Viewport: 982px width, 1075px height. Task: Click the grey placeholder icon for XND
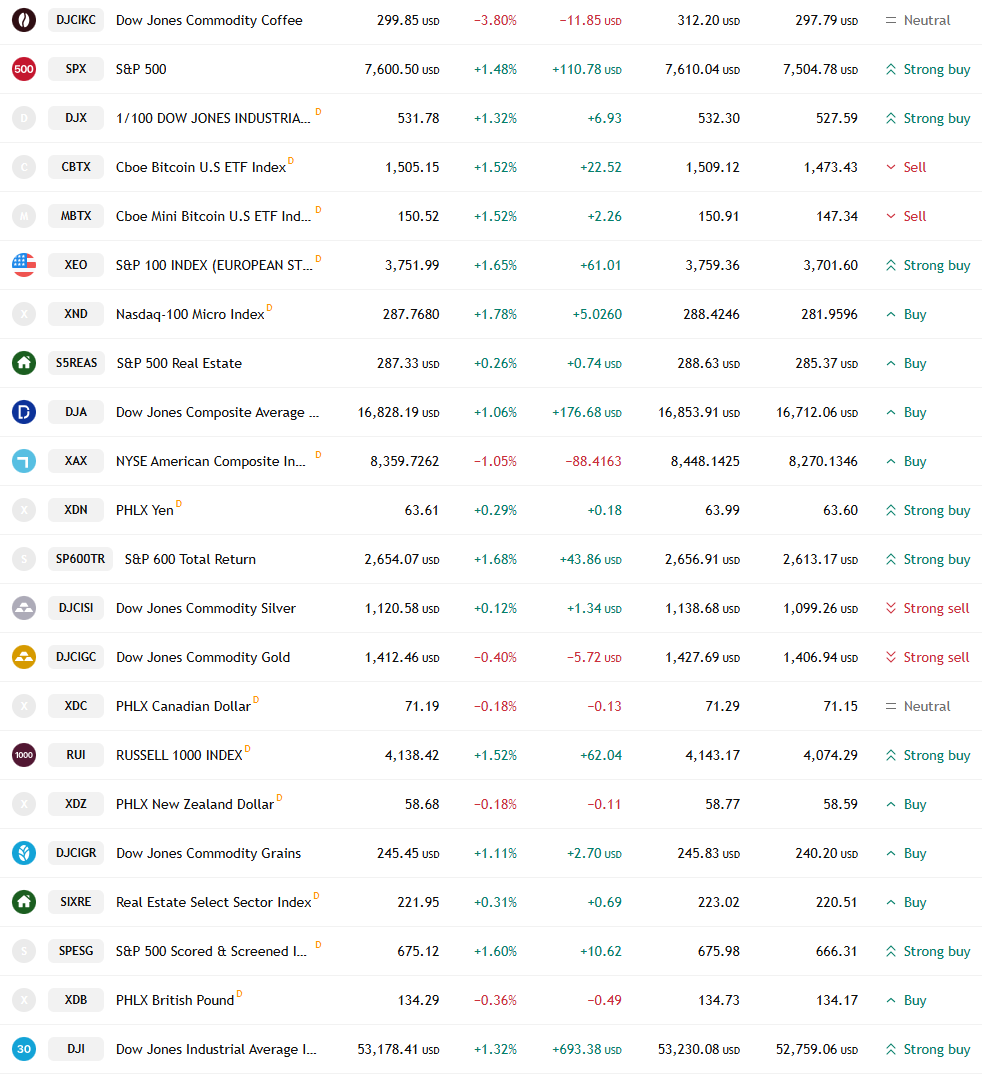(24, 314)
